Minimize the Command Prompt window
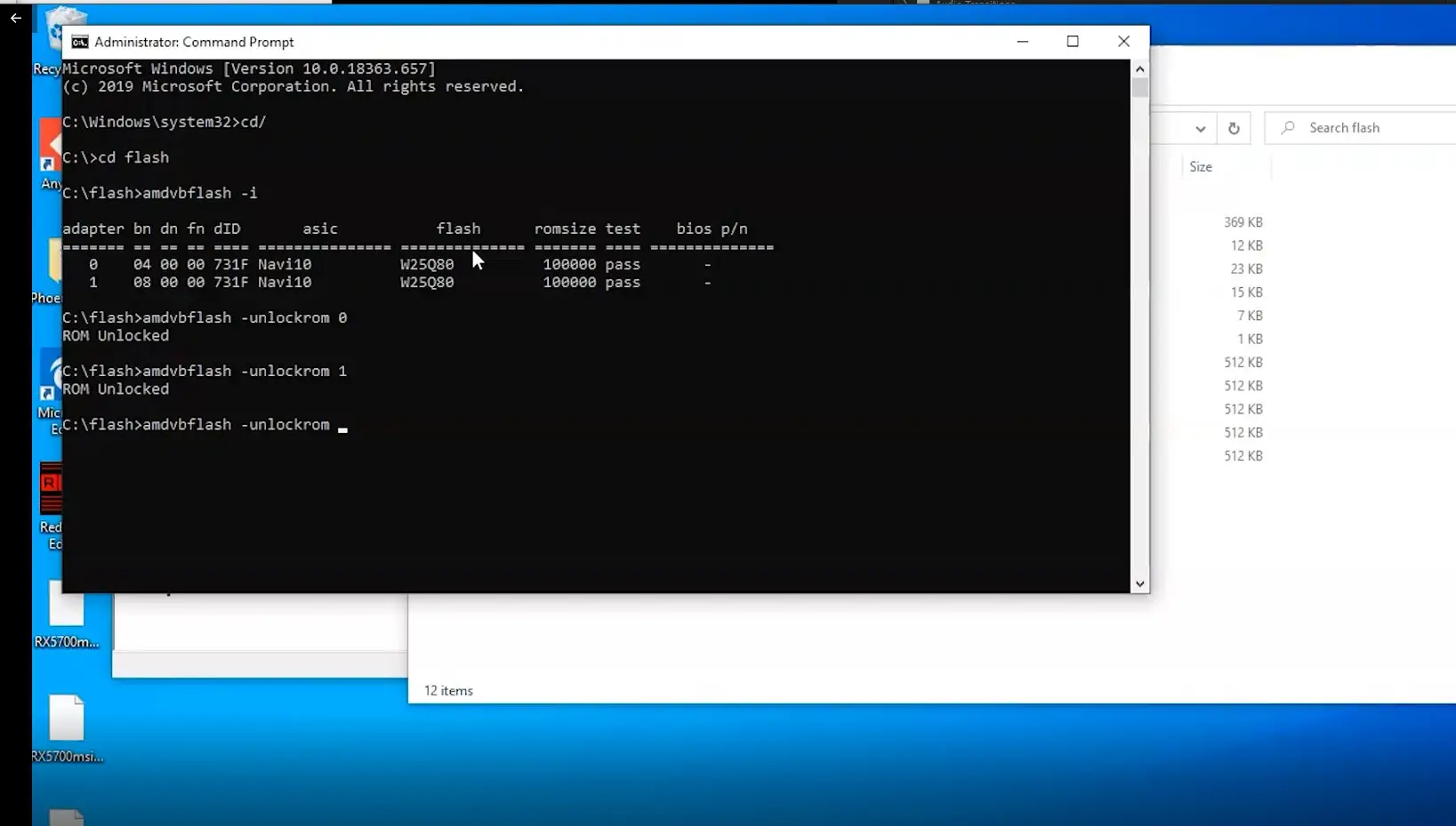The image size is (1456, 826). [1023, 42]
